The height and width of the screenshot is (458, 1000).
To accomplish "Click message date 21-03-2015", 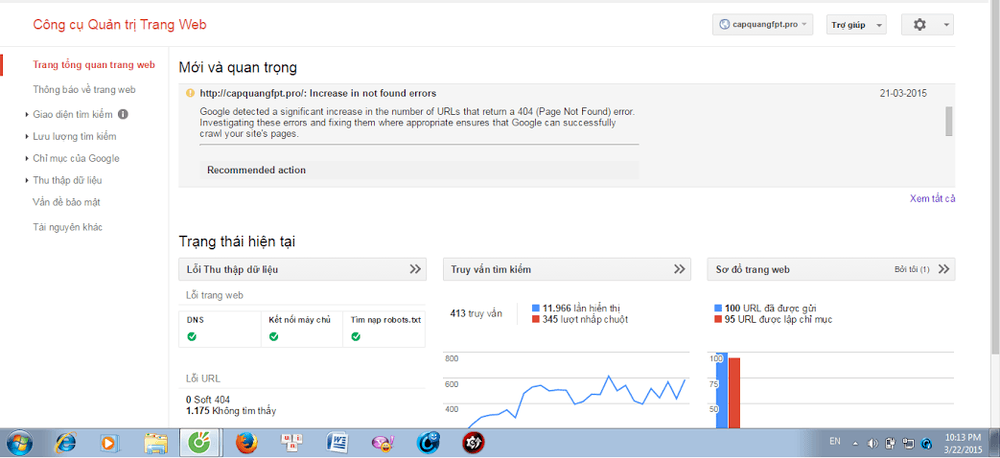I will click(903, 93).
